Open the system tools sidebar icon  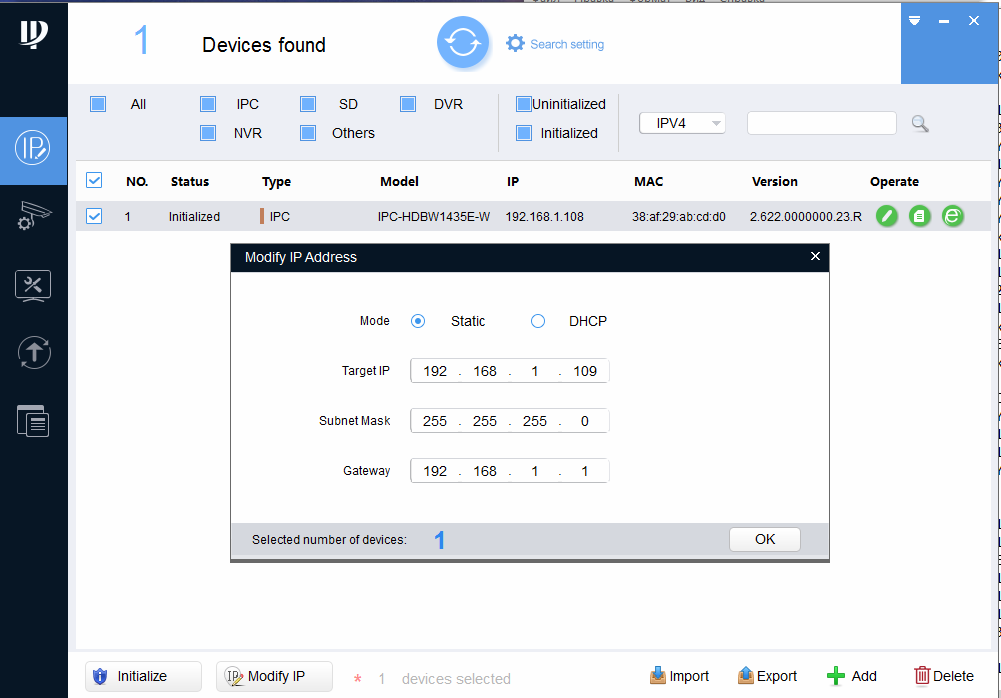[33, 285]
